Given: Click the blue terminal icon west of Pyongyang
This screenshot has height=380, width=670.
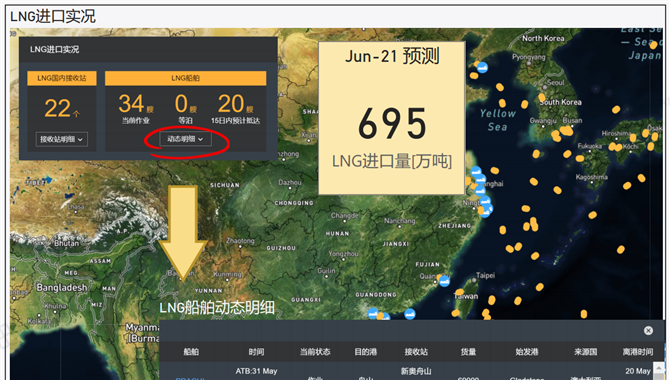Looking at the screenshot, I should coord(482,68).
